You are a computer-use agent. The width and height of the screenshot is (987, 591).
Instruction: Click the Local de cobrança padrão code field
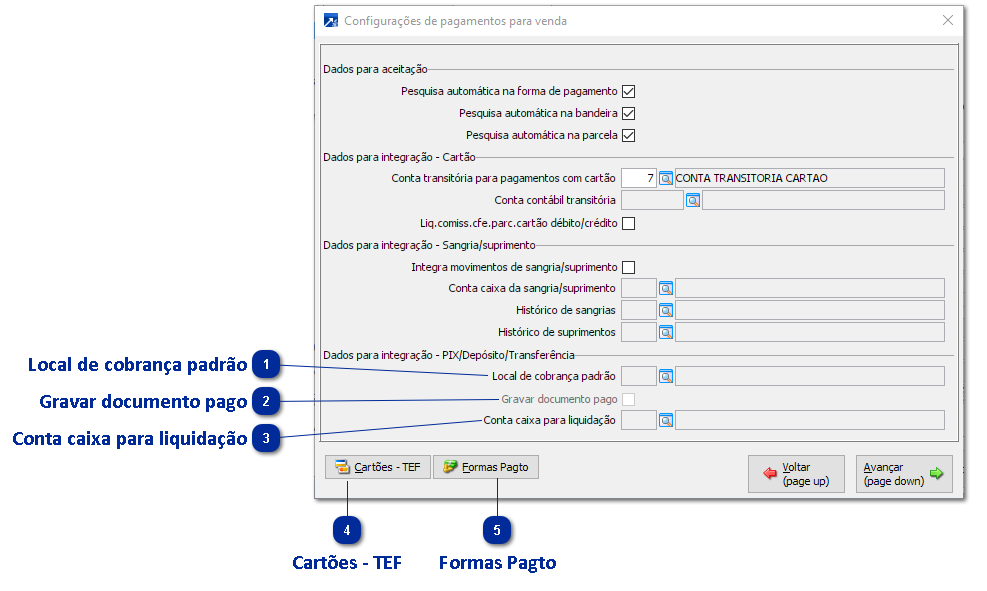click(639, 377)
